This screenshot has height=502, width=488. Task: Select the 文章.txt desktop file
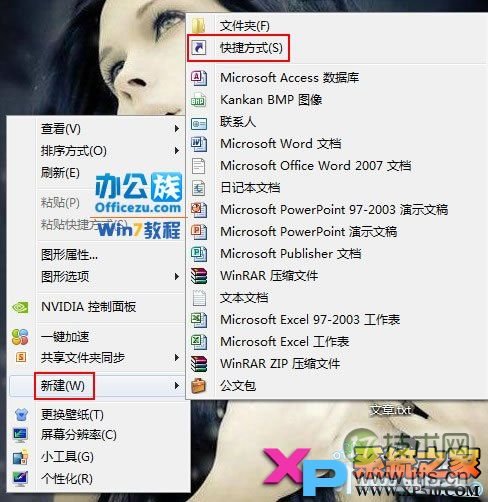pyautogui.click(x=391, y=409)
